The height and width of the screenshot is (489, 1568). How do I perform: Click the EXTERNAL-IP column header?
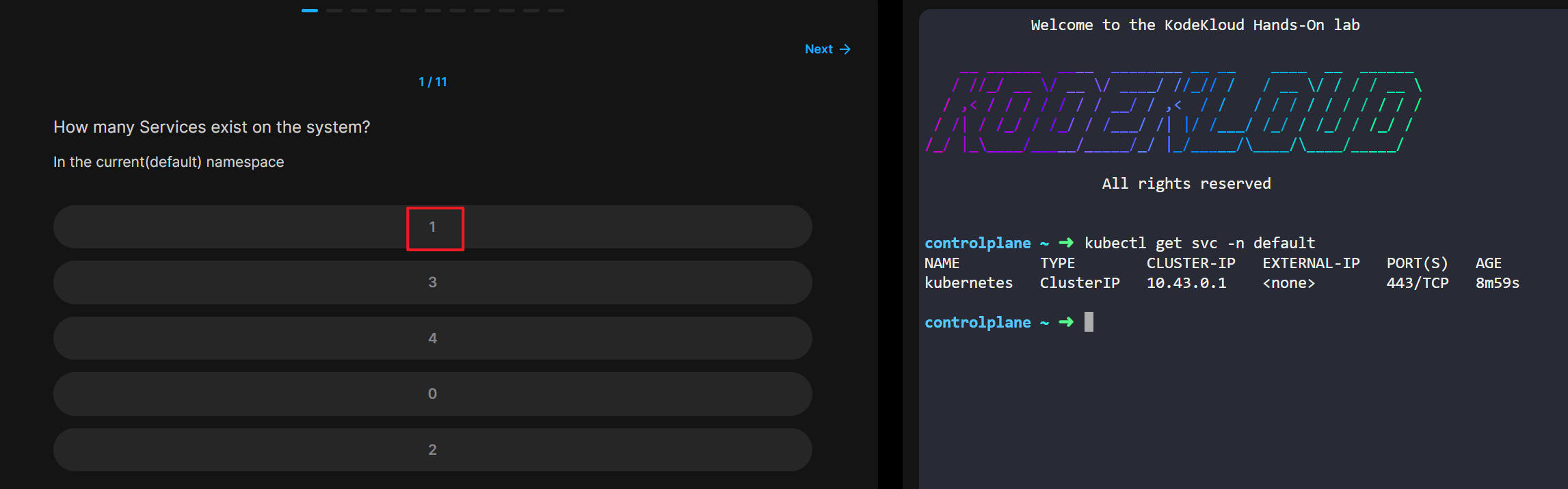(1311, 263)
